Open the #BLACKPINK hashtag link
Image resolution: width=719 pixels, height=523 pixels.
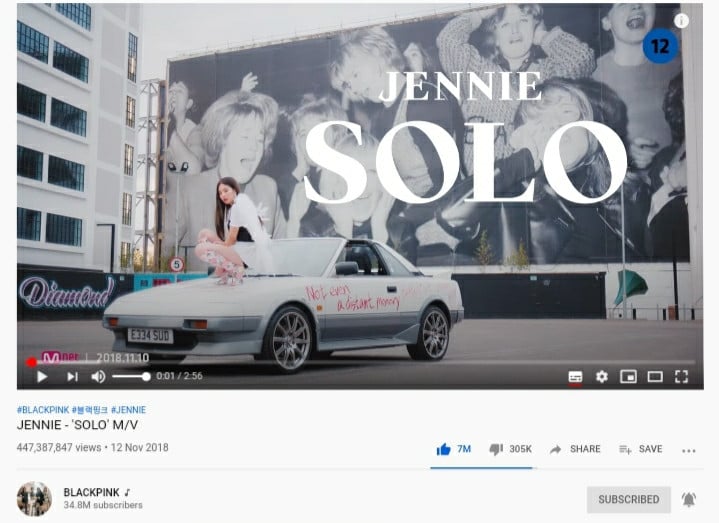pyautogui.click(x=43, y=410)
